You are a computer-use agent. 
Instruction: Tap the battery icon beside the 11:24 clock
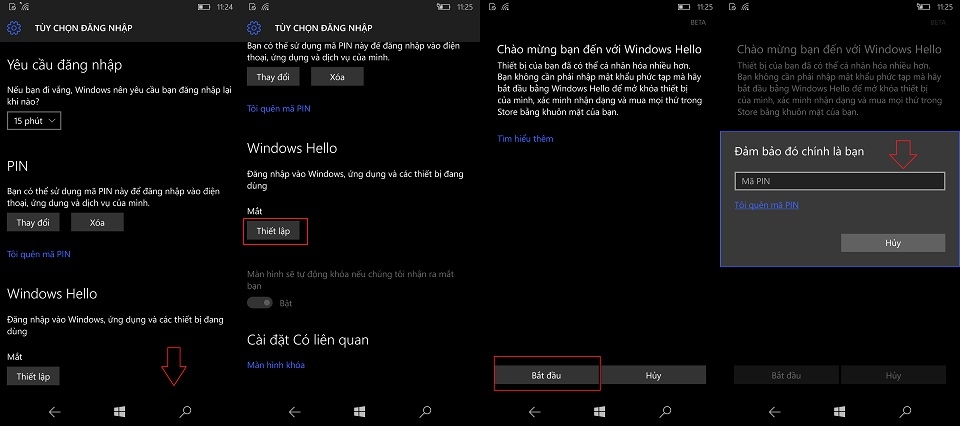click(204, 7)
